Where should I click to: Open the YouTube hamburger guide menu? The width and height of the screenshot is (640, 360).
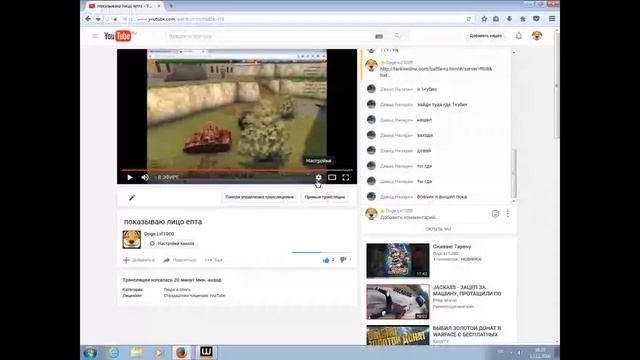tap(95, 36)
